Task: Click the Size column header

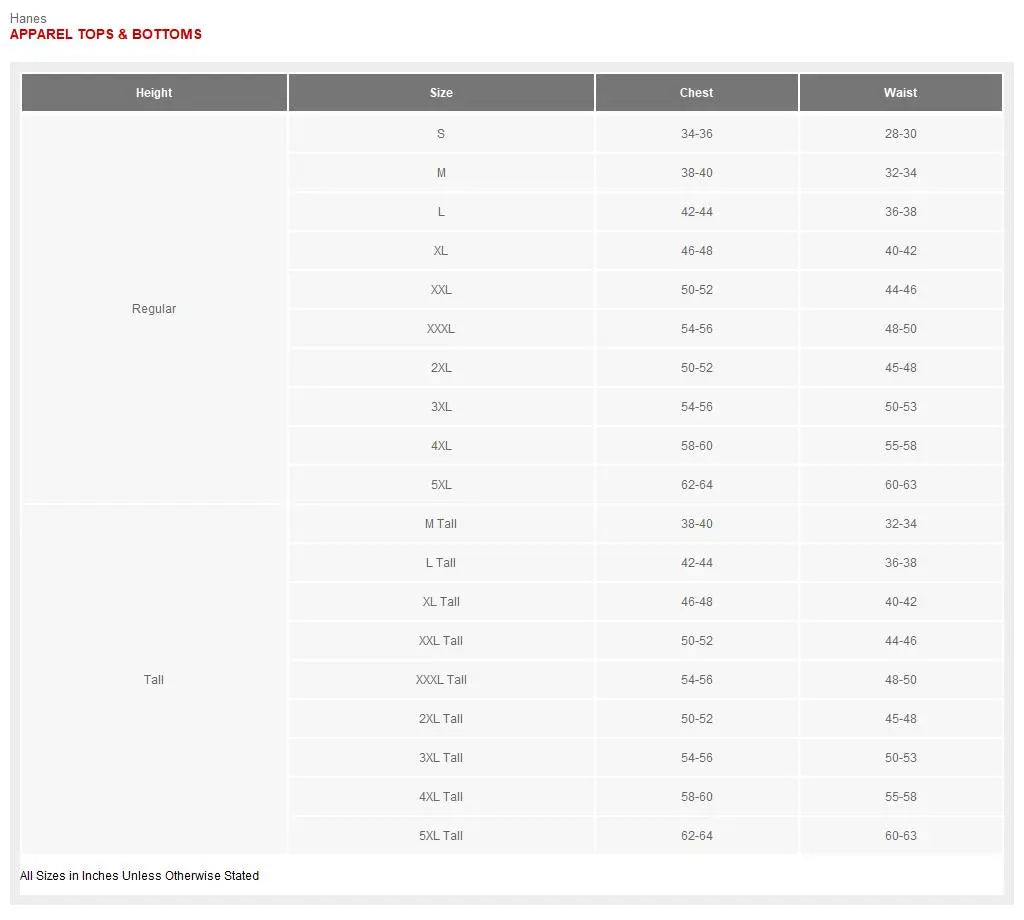Action: tap(441, 93)
